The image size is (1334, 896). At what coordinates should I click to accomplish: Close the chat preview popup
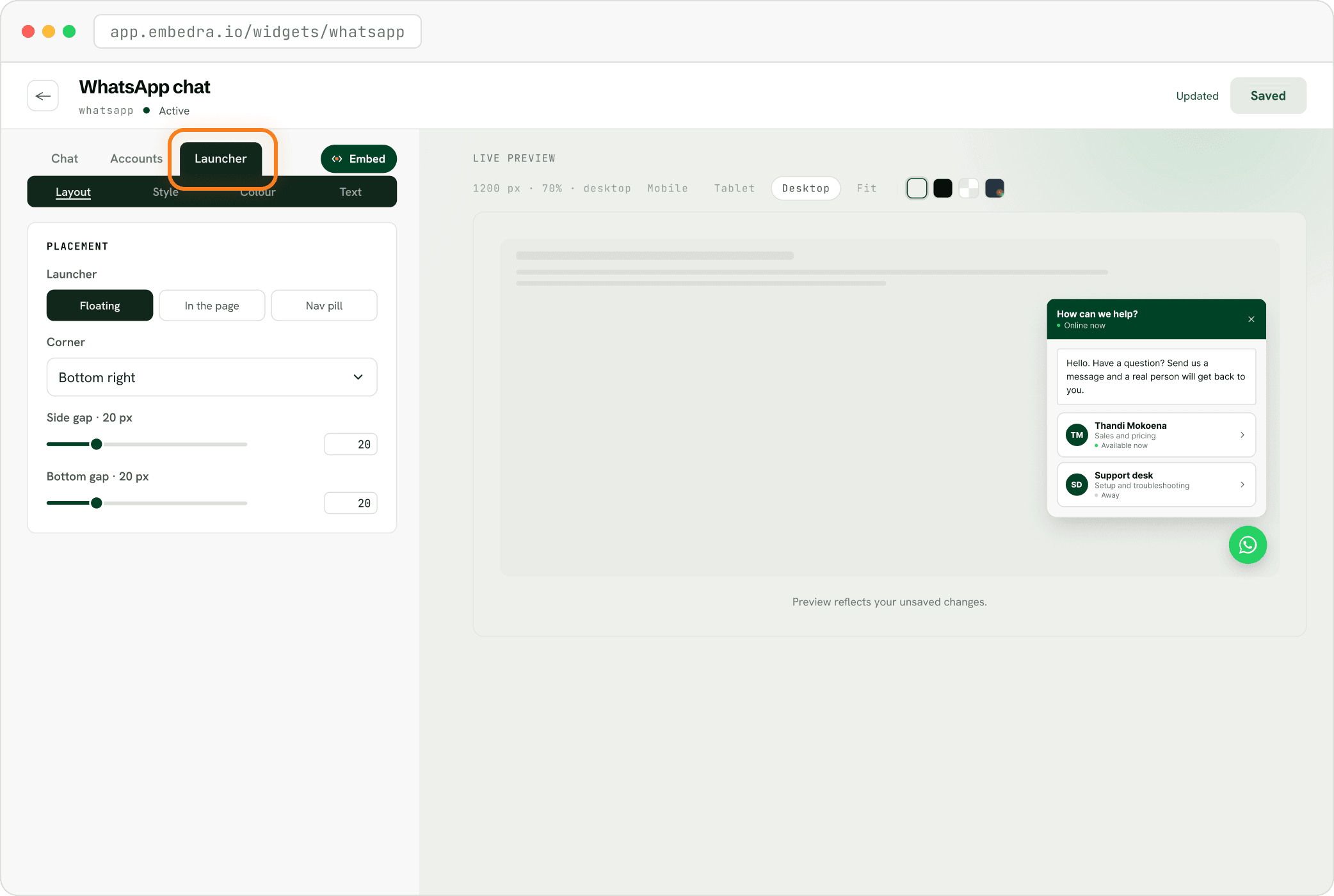tap(1251, 319)
